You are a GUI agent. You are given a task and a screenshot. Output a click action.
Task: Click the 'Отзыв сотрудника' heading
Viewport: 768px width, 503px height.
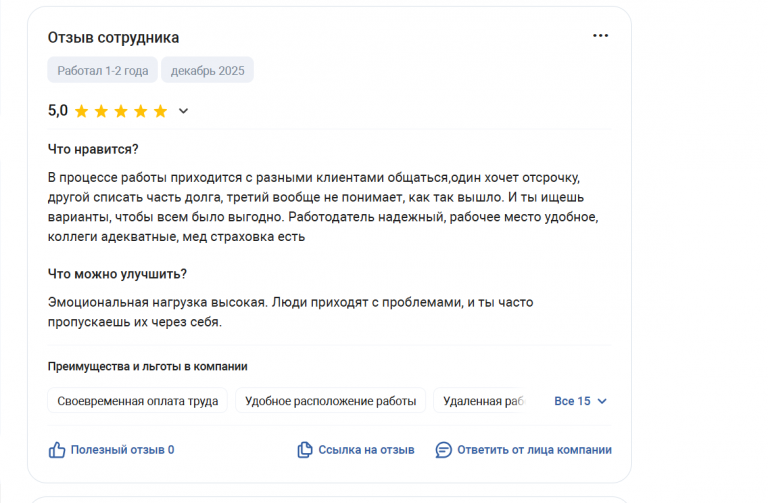pos(113,37)
